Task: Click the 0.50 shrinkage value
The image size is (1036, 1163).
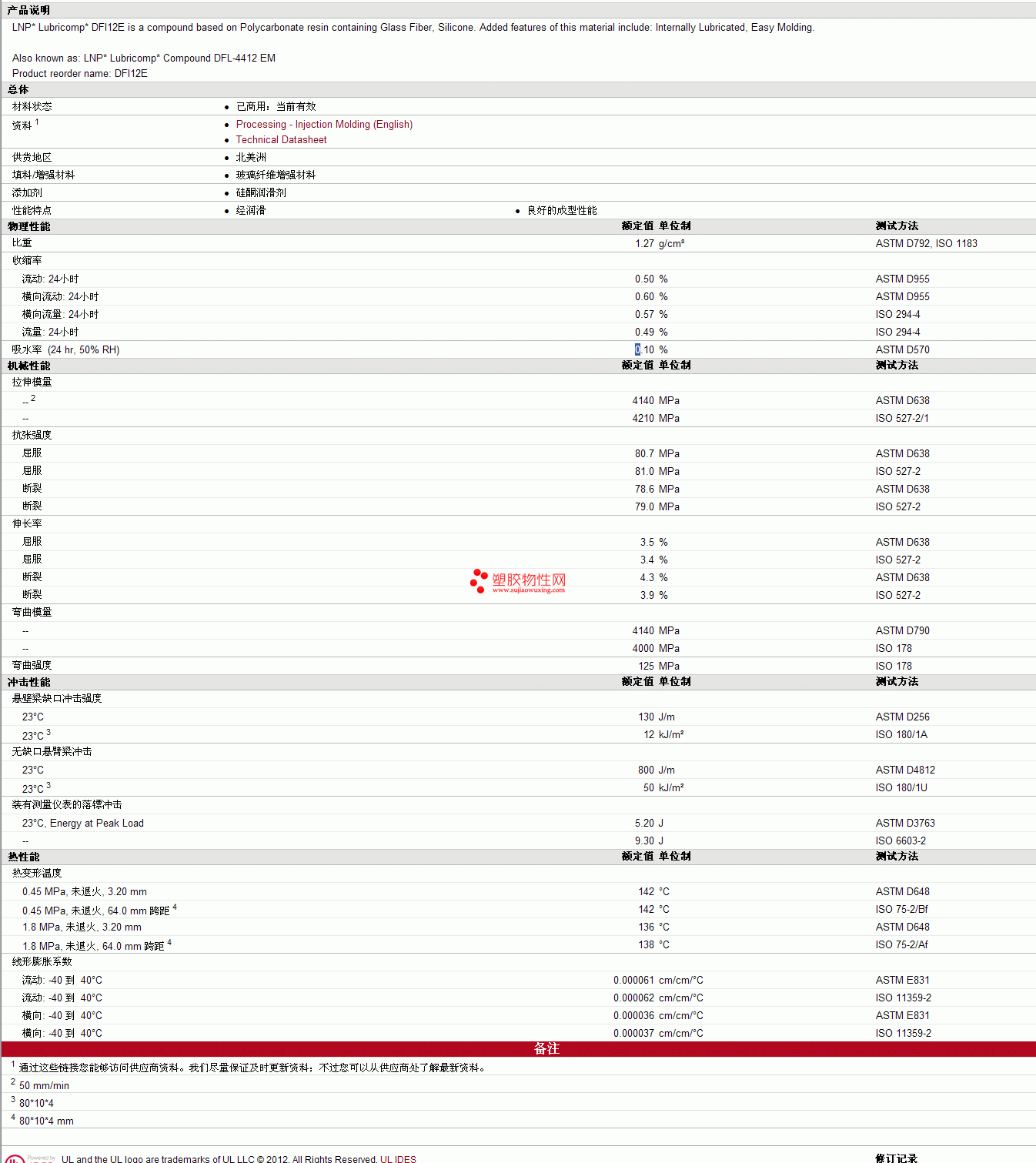Action: (644, 279)
